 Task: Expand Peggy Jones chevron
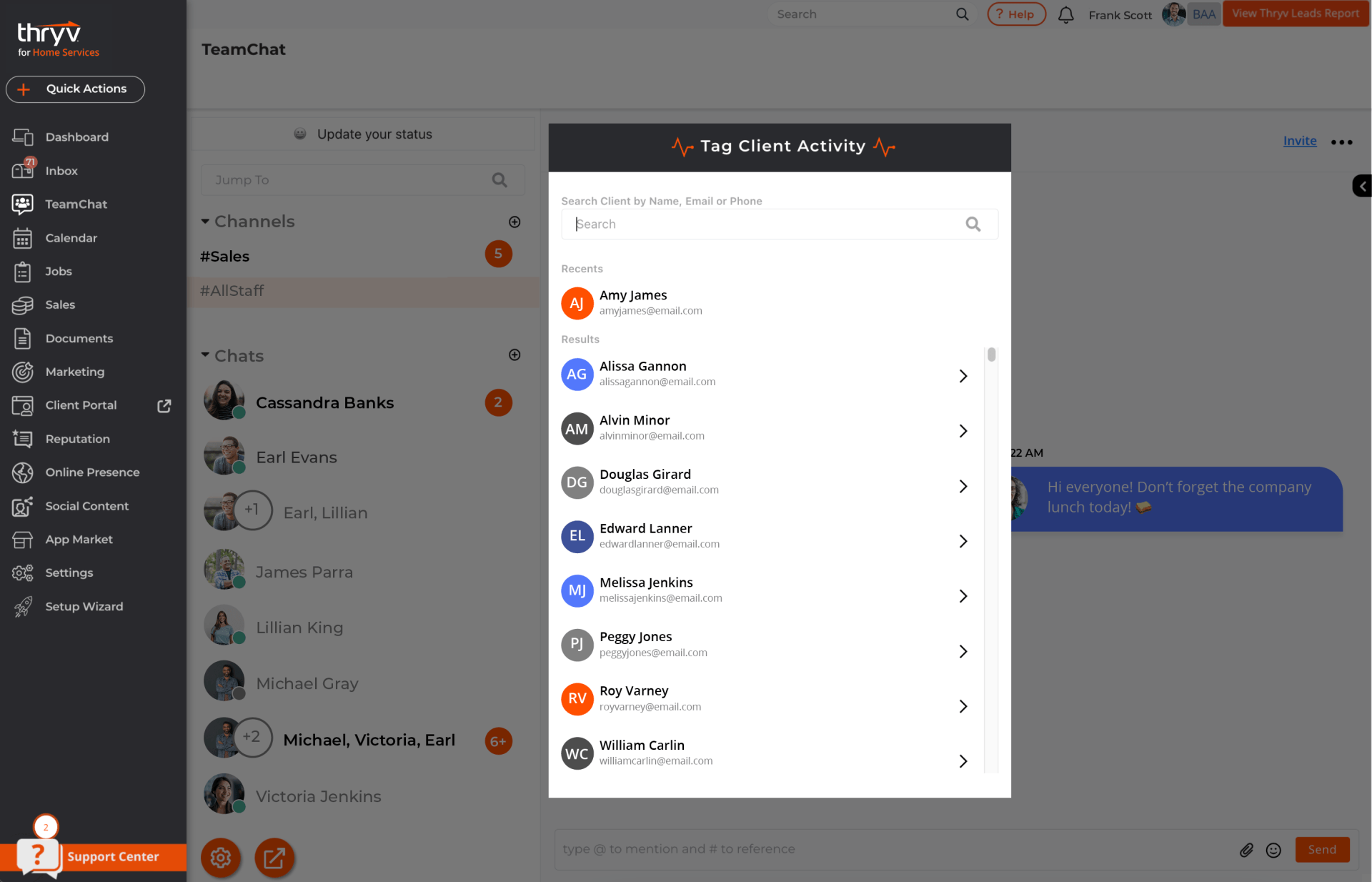click(x=963, y=651)
